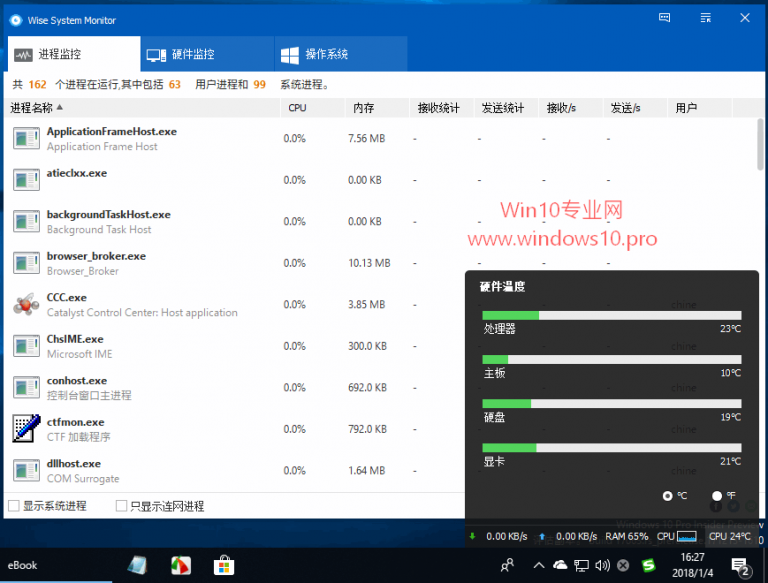768x583 pixels.
Task: Click the ApplicationFrameHost.exe process icon
Action: tap(26, 139)
